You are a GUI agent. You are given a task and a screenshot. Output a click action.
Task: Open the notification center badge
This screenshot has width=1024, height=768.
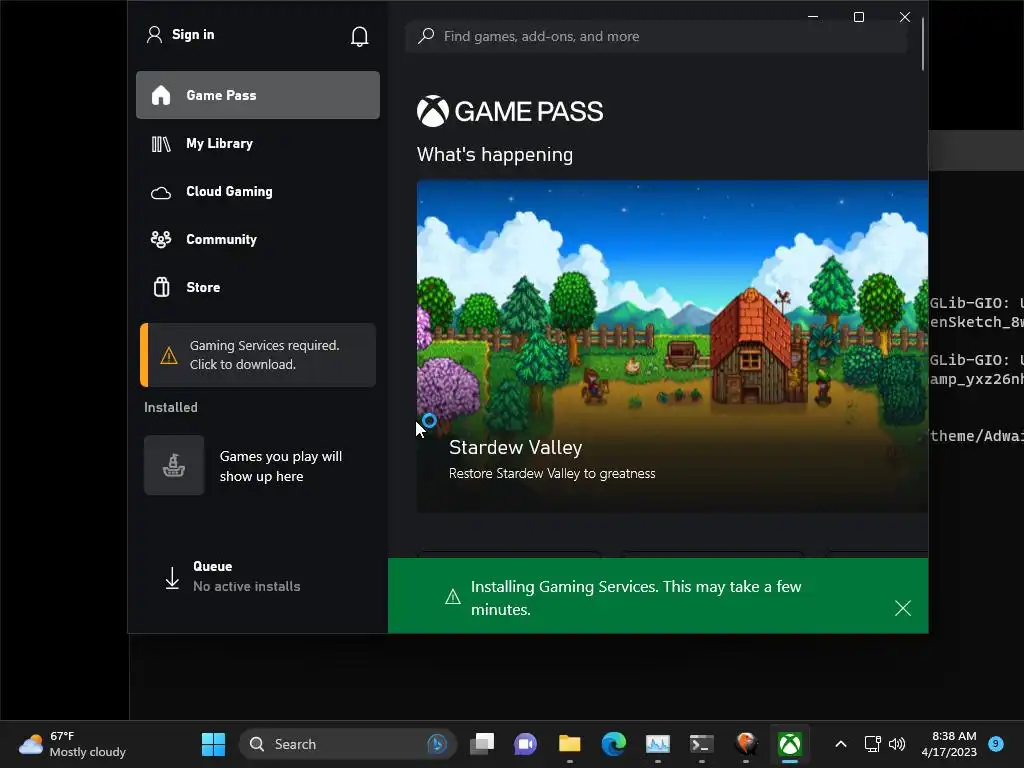[996, 744]
